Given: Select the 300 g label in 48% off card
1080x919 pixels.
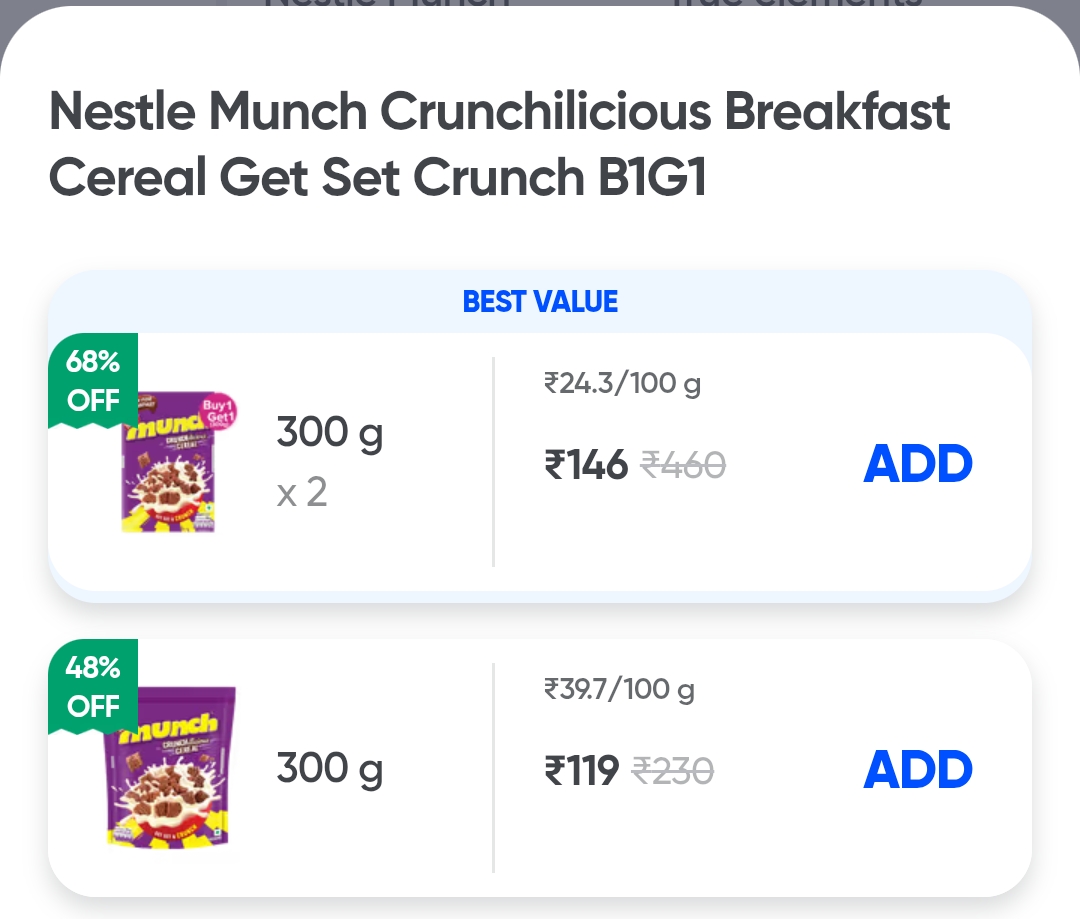Looking at the screenshot, I should (x=330, y=769).
